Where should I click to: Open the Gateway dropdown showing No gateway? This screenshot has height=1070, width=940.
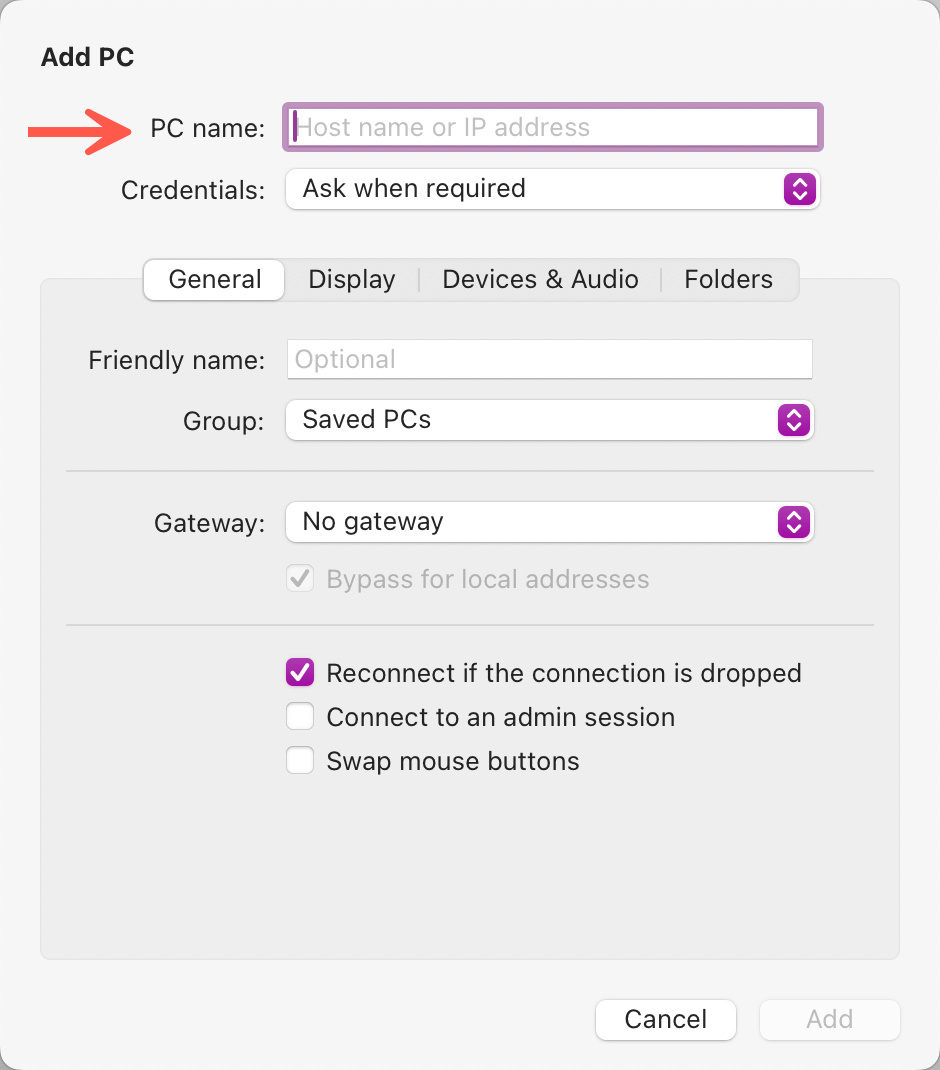point(550,522)
